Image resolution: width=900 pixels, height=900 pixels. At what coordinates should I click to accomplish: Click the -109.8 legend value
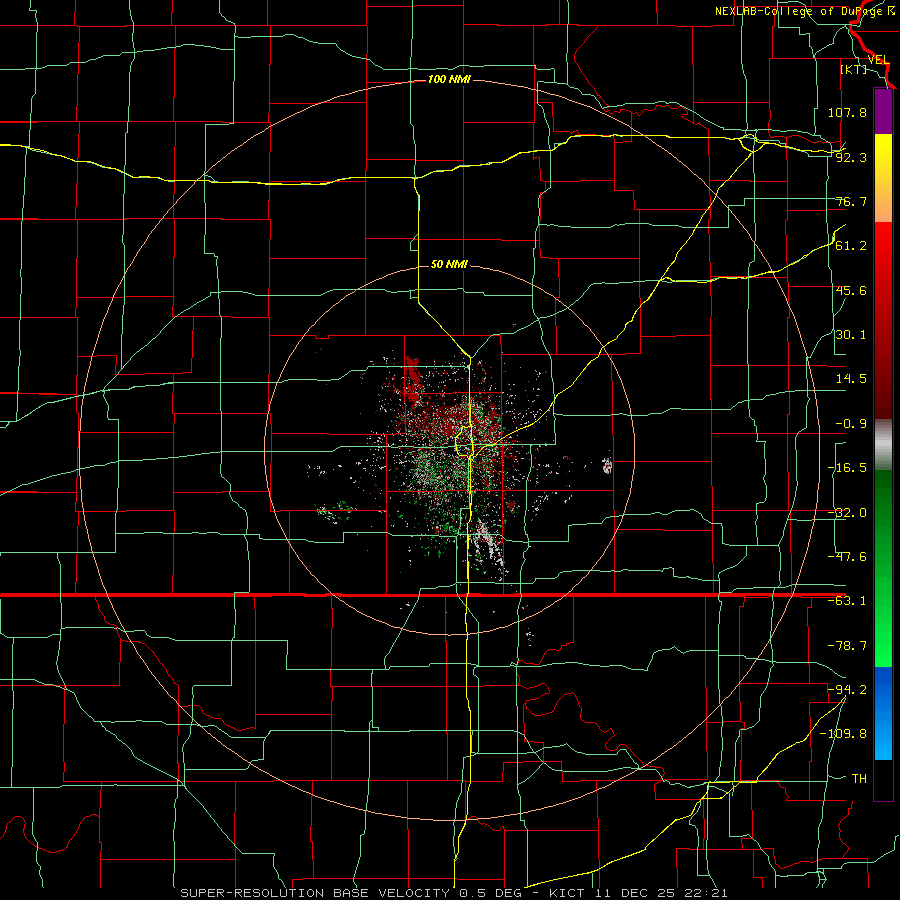[843, 734]
